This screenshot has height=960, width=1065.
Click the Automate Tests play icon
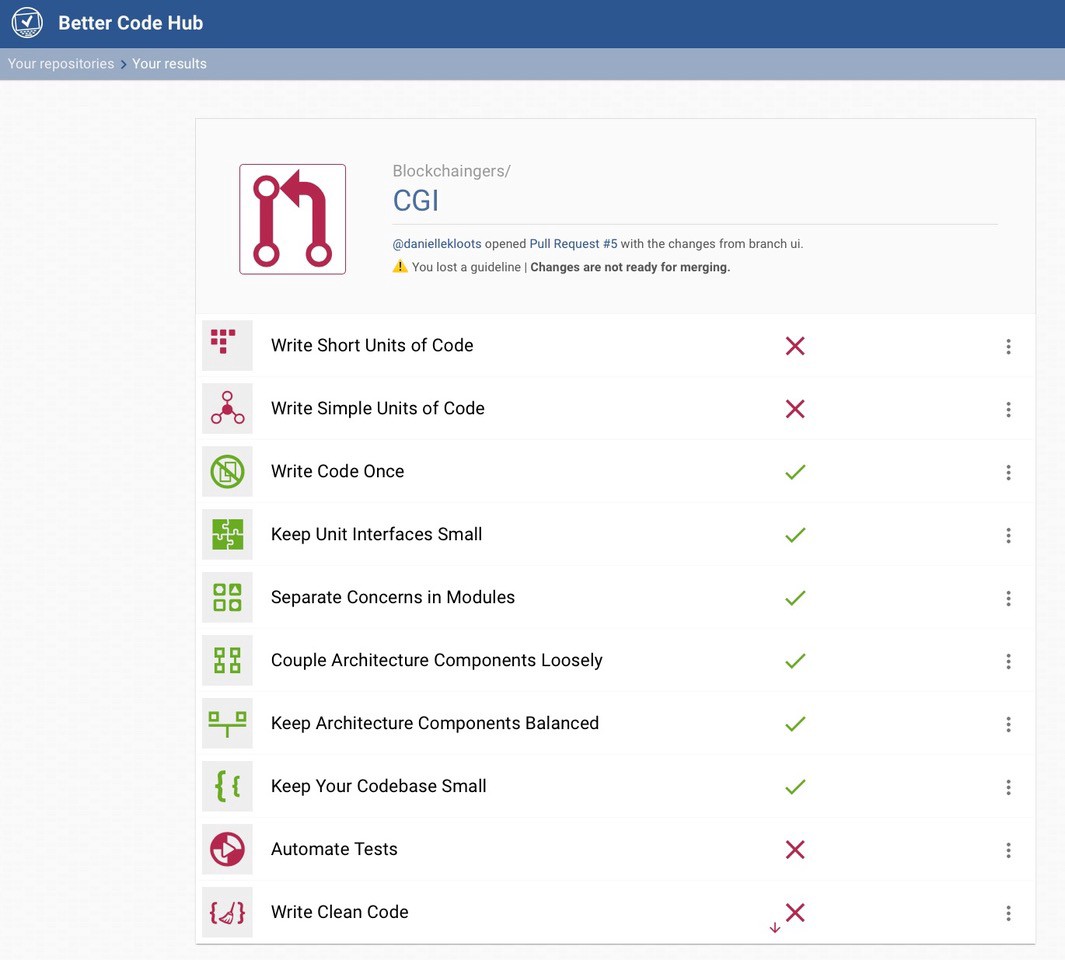[x=227, y=849]
